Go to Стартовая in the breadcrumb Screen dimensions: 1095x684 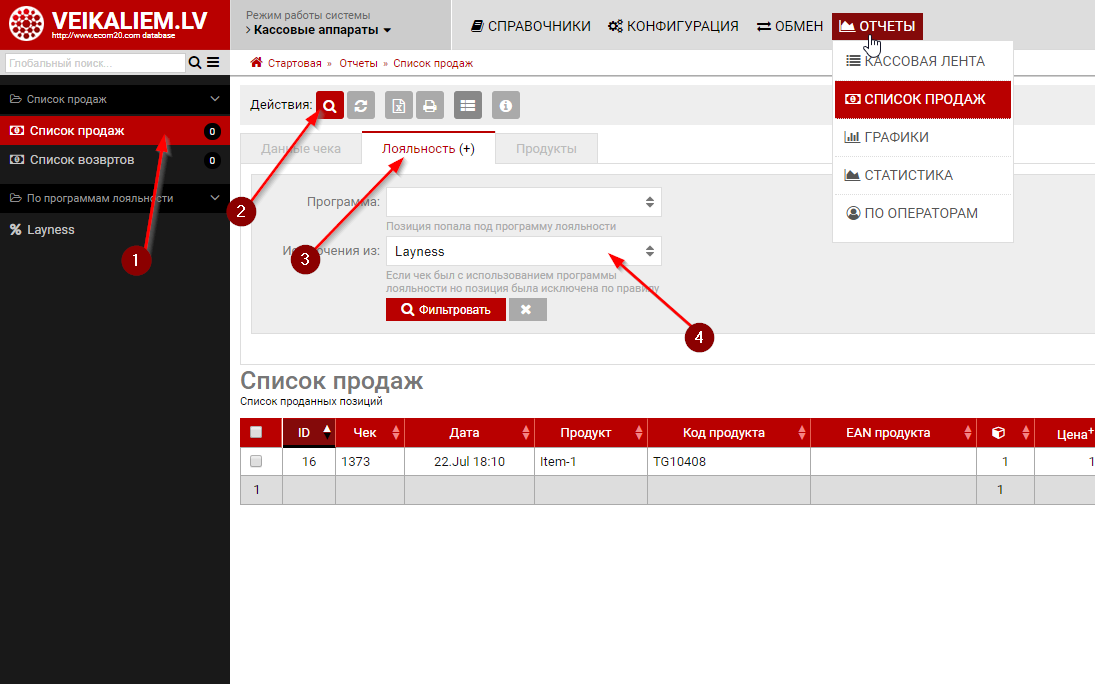tap(294, 63)
